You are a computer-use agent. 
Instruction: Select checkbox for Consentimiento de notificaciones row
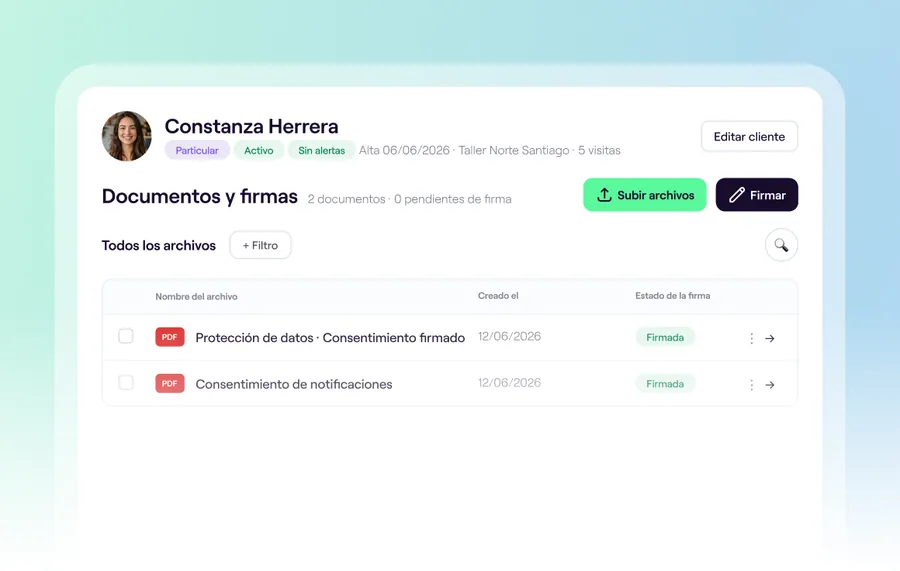click(x=126, y=382)
